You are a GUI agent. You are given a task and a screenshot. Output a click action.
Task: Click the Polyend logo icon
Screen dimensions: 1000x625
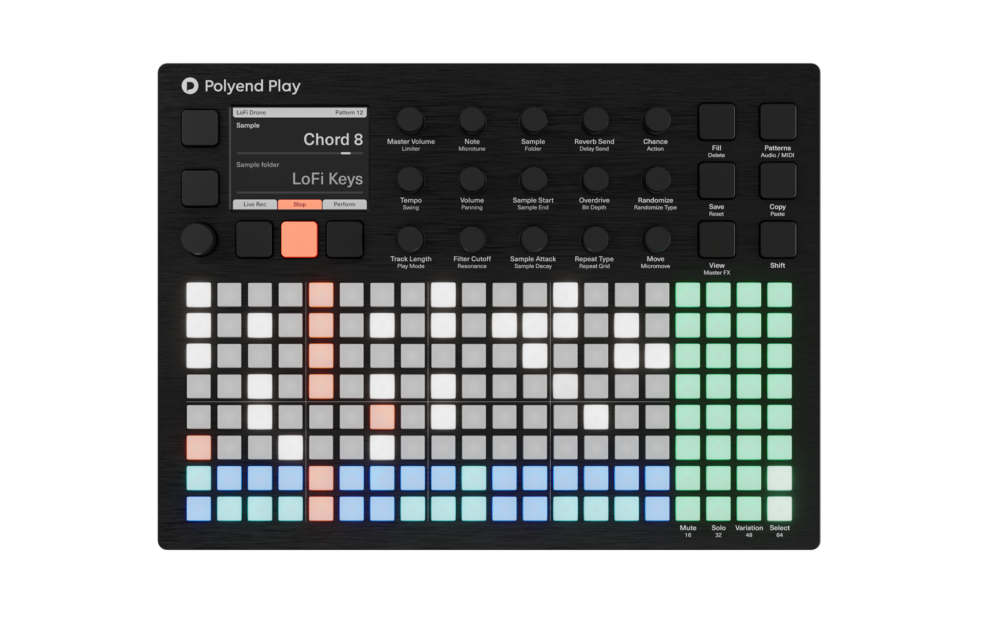click(190, 85)
